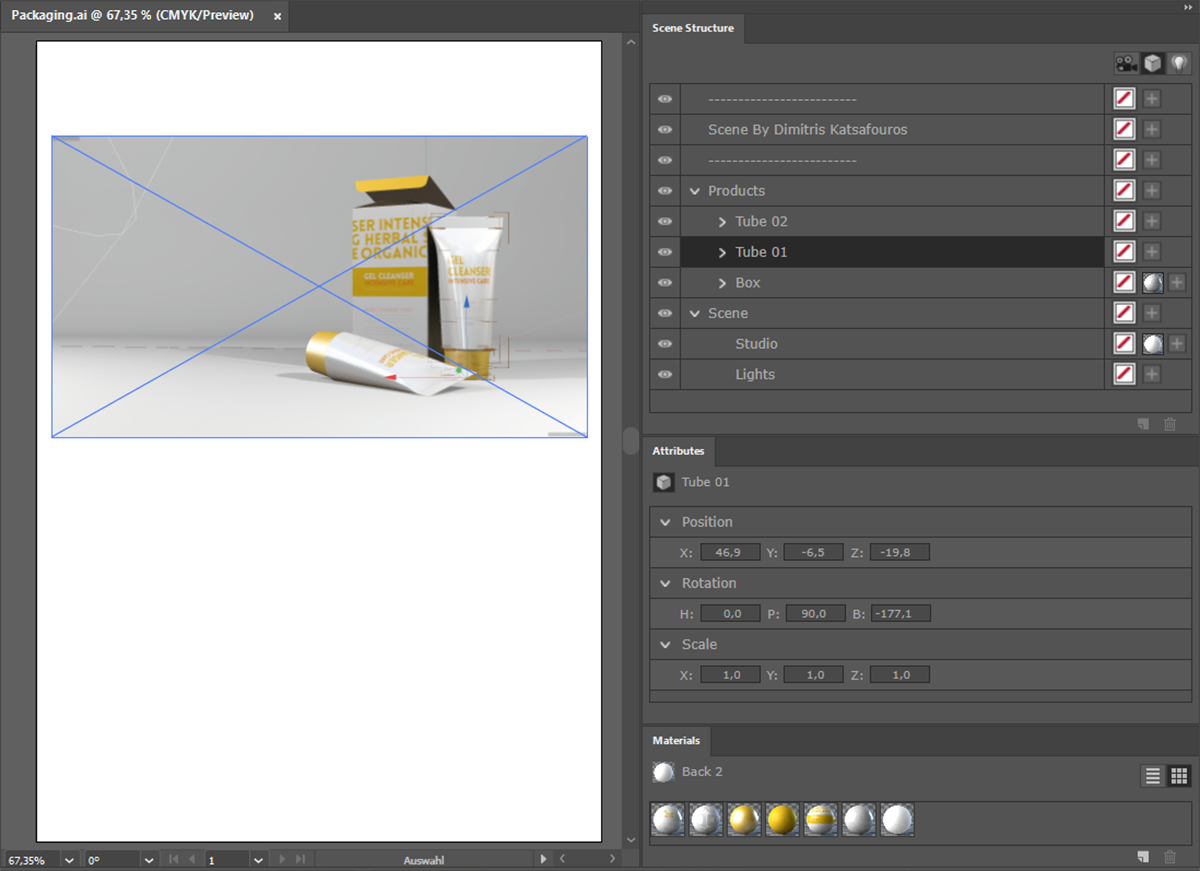Expand the Tube 02 tree item
This screenshot has width=1200, height=871.
(x=722, y=222)
